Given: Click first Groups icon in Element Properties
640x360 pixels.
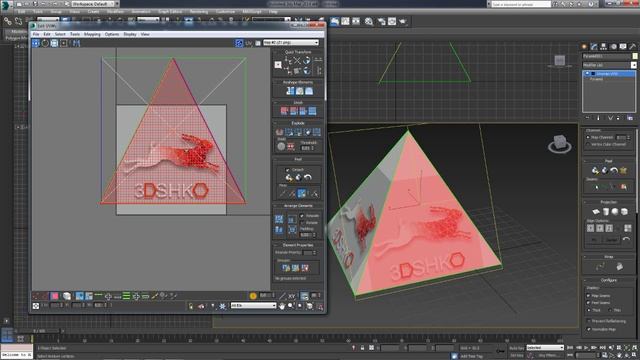Looking at the screenshot, I should pyautogui.click(x=286, y=268).
